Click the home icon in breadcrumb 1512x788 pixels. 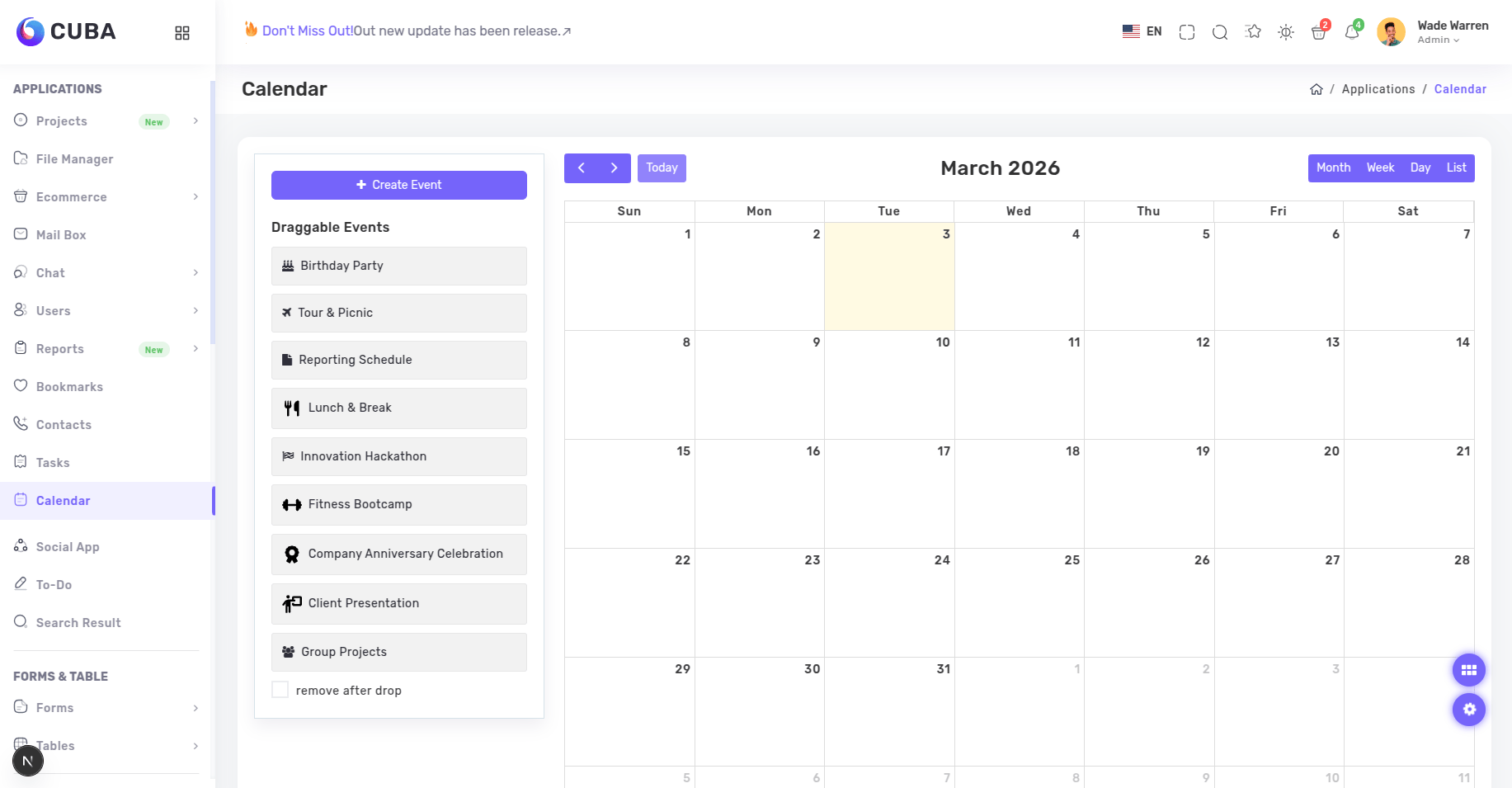click(1316, 89)
